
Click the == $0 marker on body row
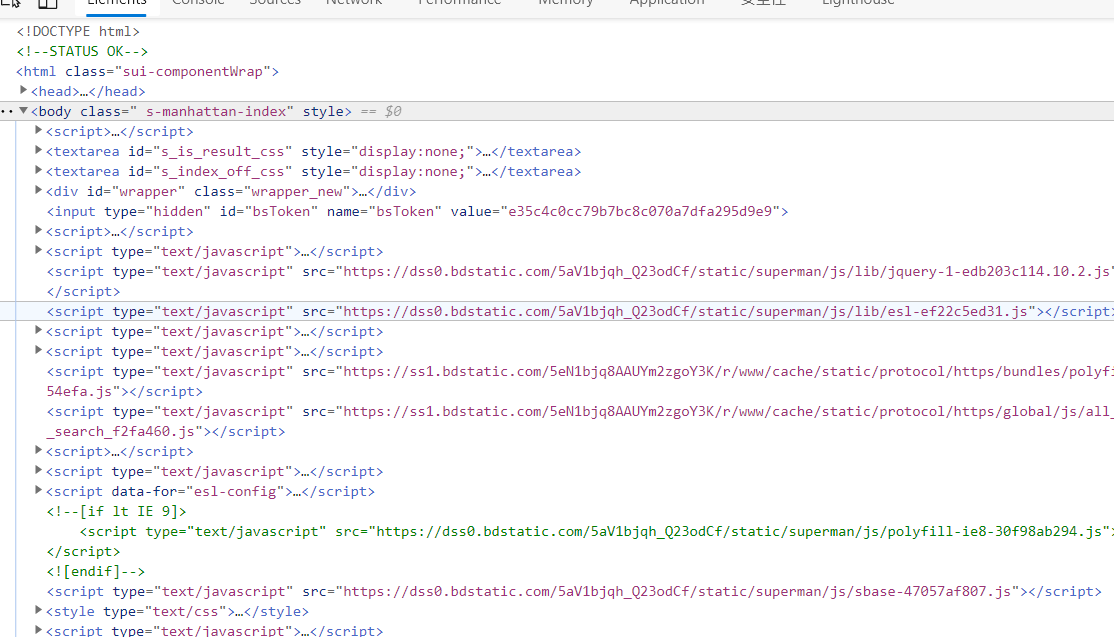(x=381, y=111)
